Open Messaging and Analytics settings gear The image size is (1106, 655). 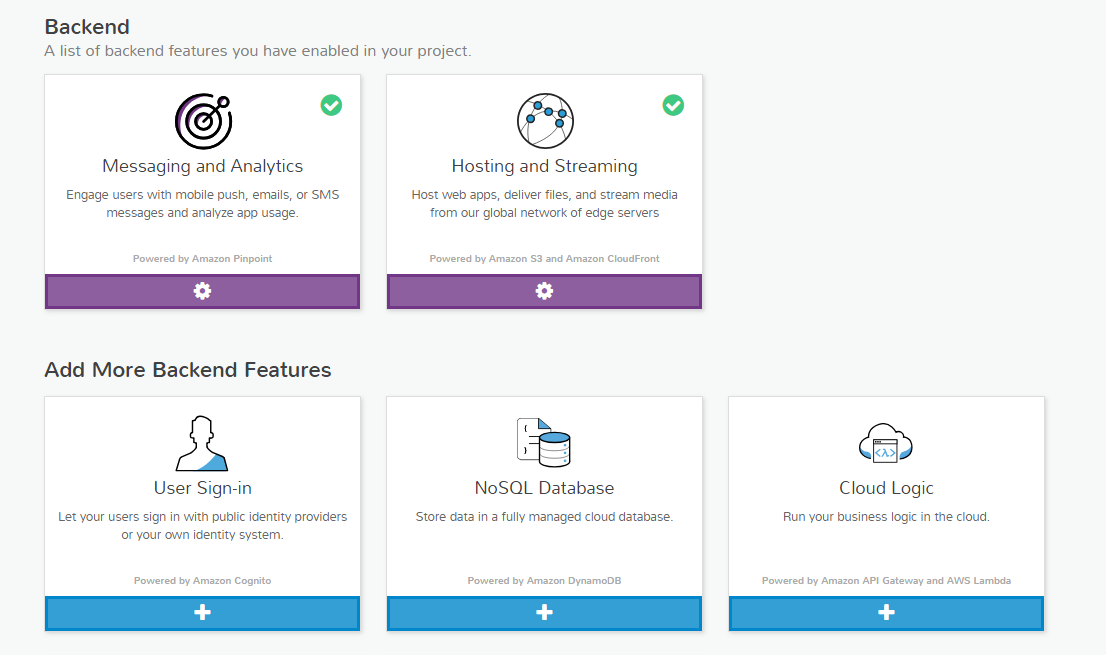(x=202, y=291)
